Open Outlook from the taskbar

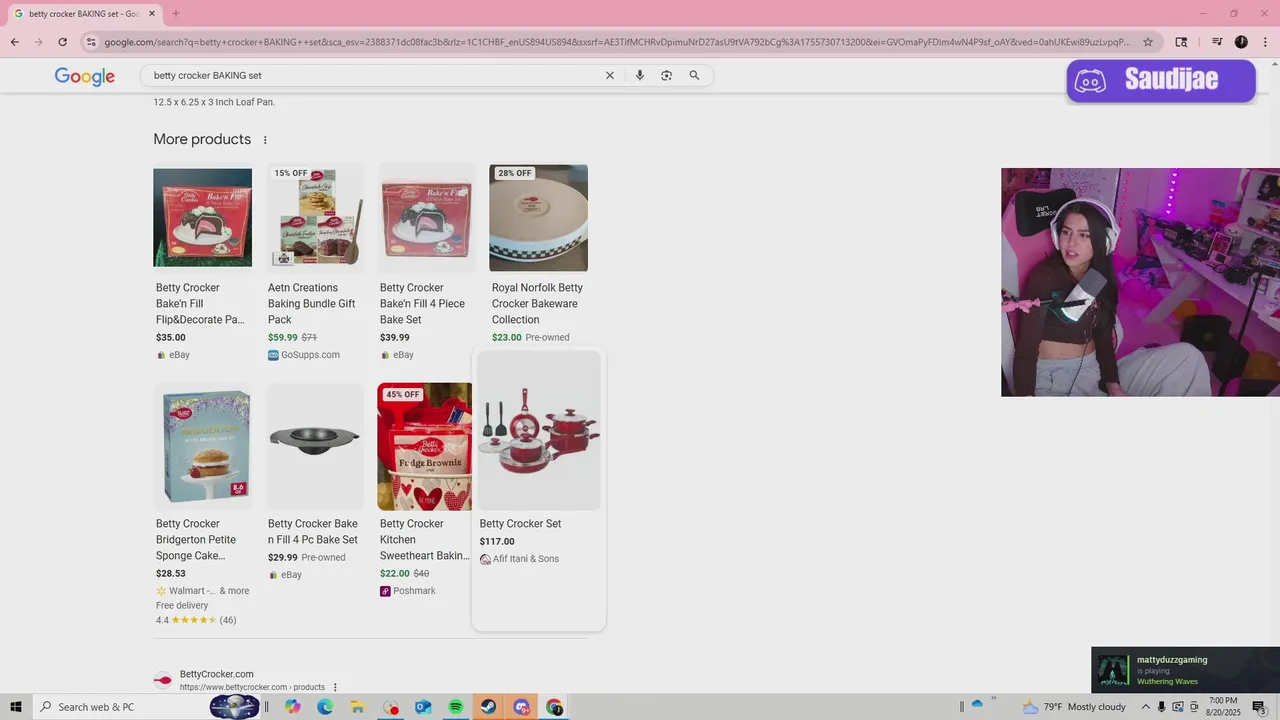(x=423, y=707)
